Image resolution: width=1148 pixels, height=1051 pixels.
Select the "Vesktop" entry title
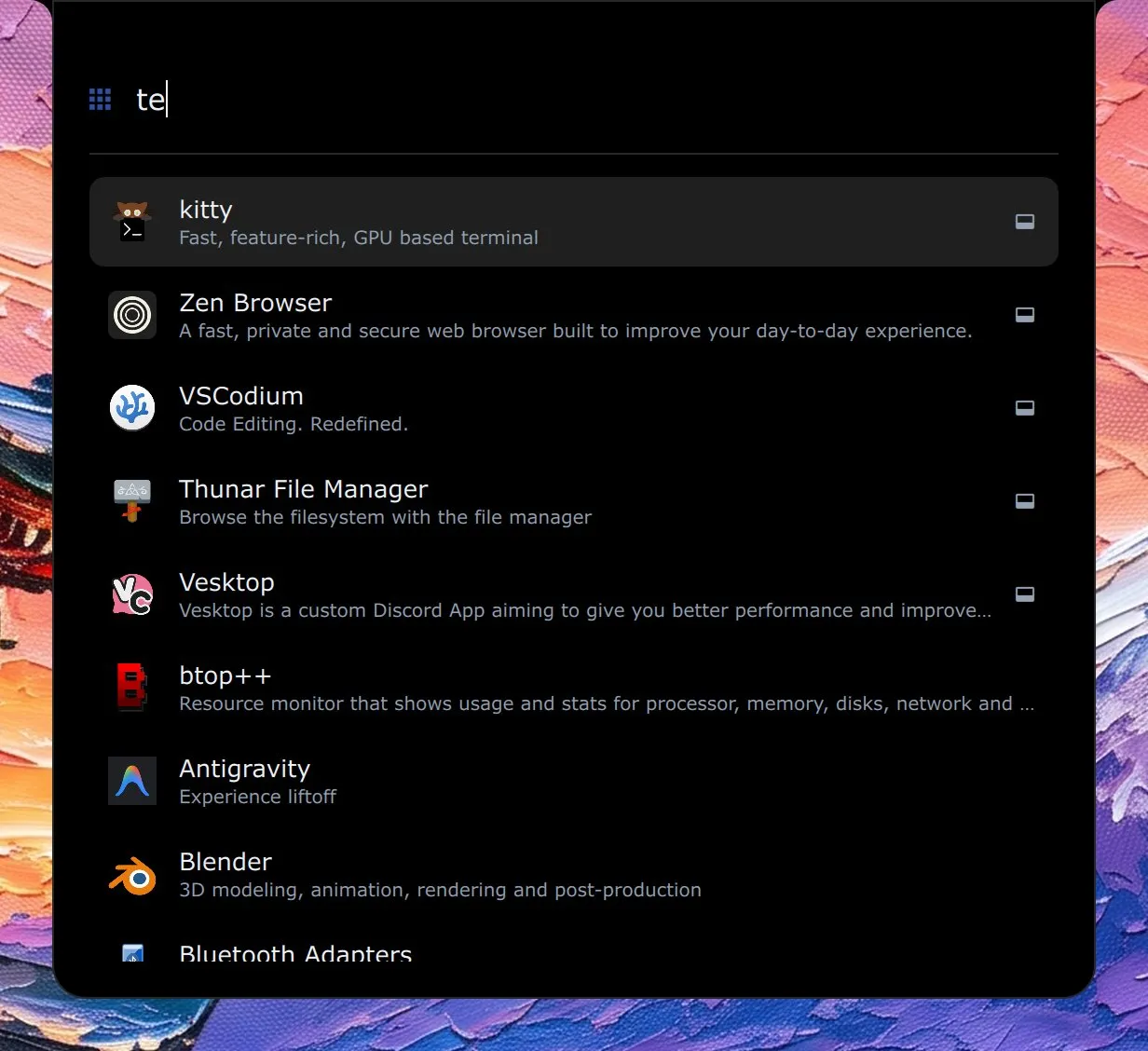226,582
